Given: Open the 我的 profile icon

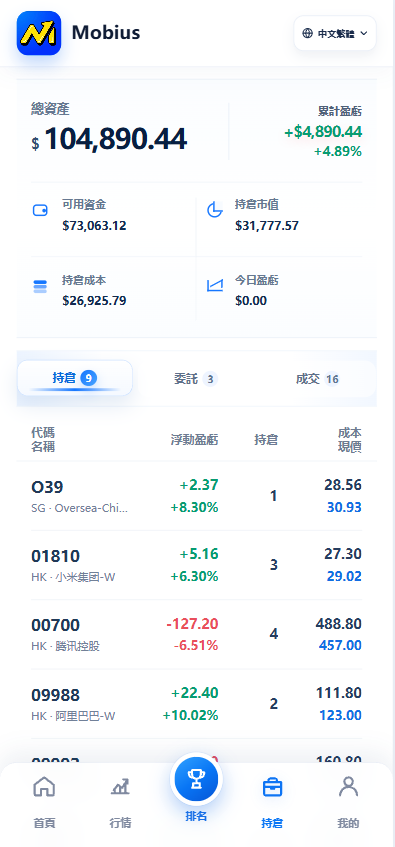Looking at the screenshot, I should point(349,786).
